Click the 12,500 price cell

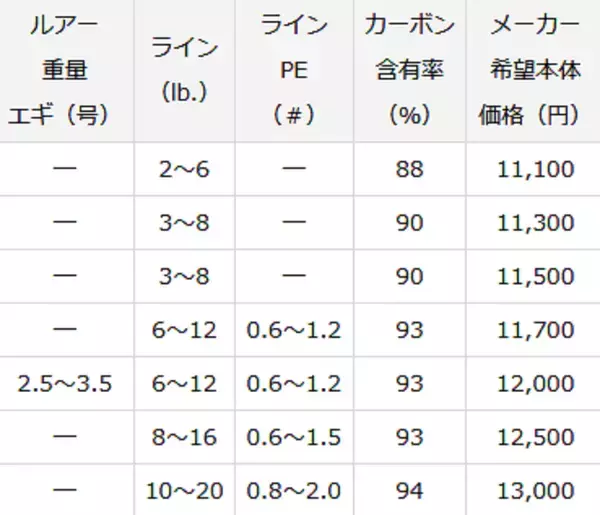tap(535, 436)
